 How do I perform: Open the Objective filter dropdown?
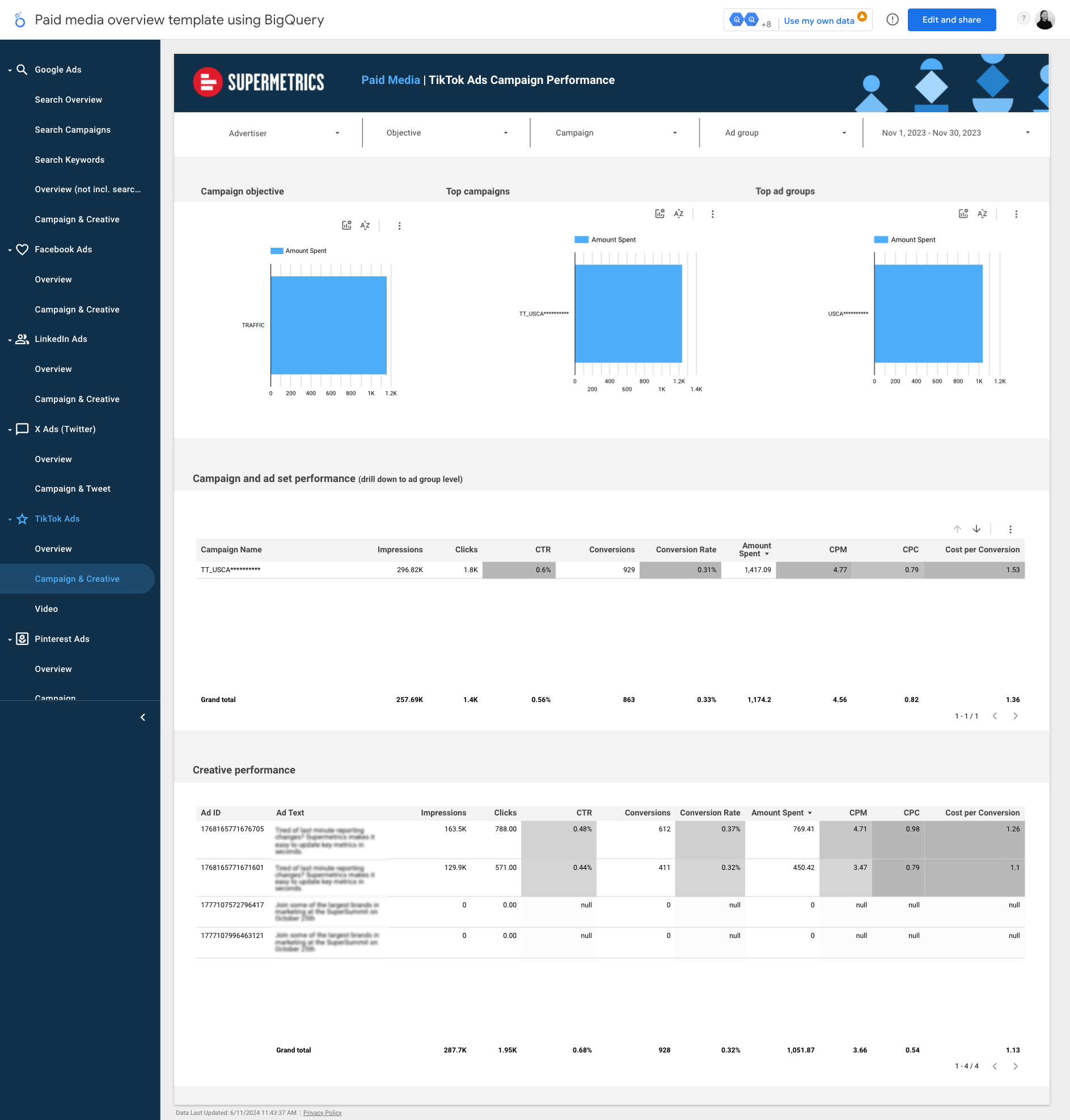446,133
